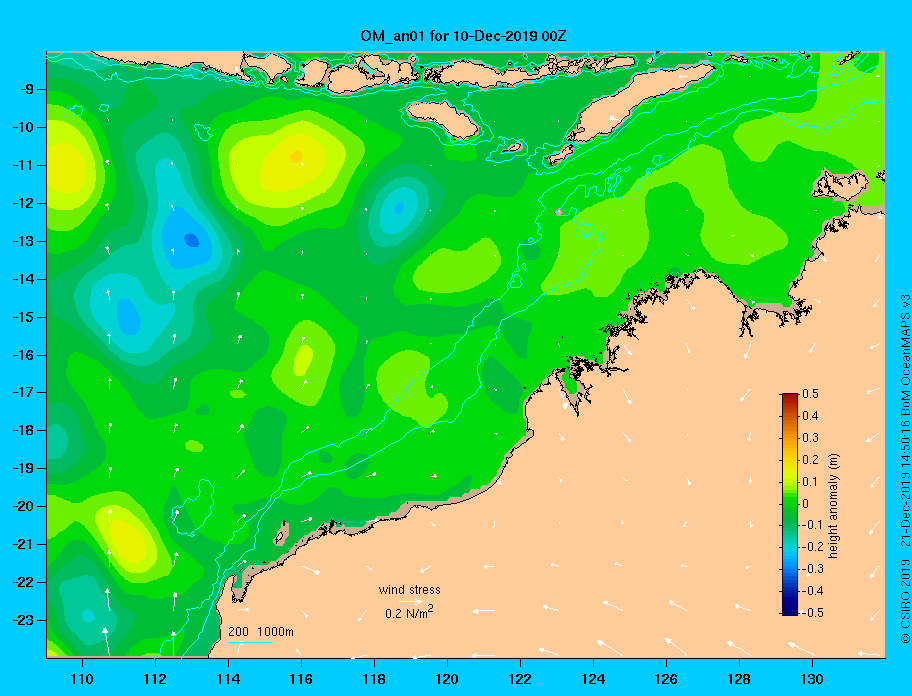
Task: Click the colorbar's bottom tick label '-0.5'
Action: point(813,613)
